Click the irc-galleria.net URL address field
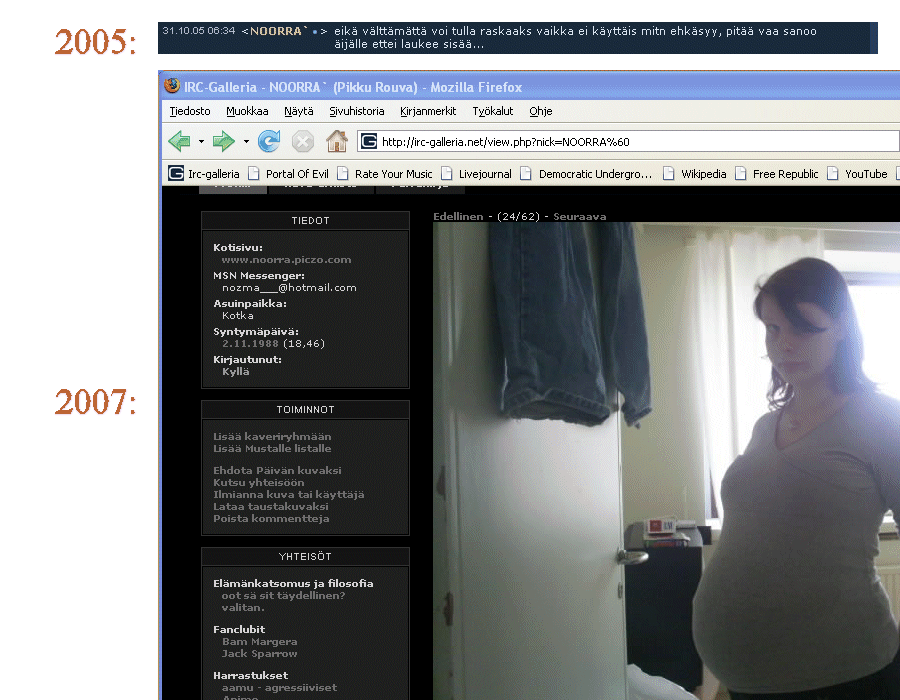 click(628, 141)
